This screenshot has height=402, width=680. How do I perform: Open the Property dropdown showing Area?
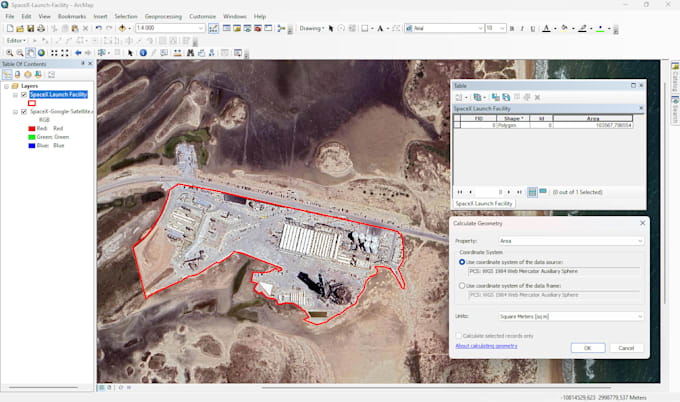[x=571, y=241]
